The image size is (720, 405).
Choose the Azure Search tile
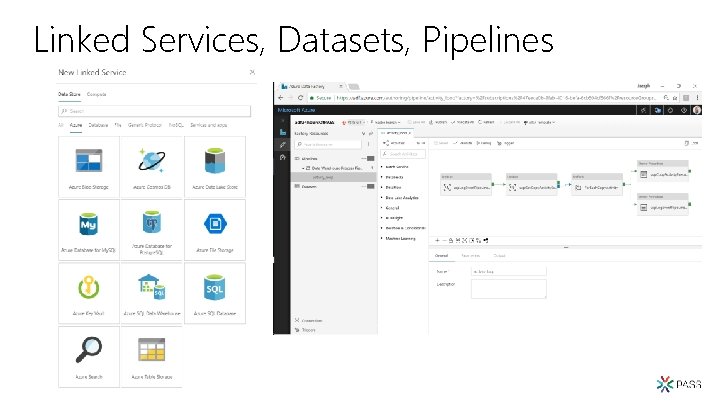(x=89, y=357)
